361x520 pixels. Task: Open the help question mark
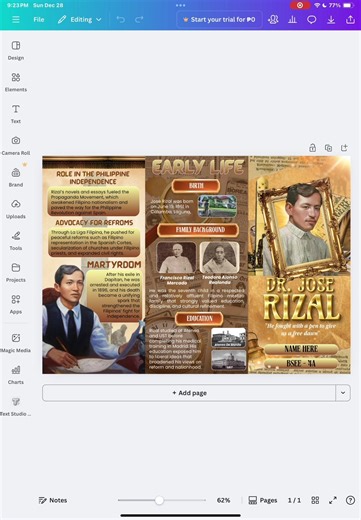coord(350,500)
